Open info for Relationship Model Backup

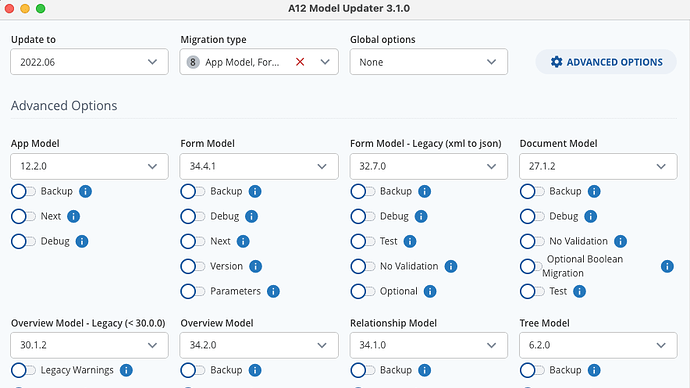424,370
